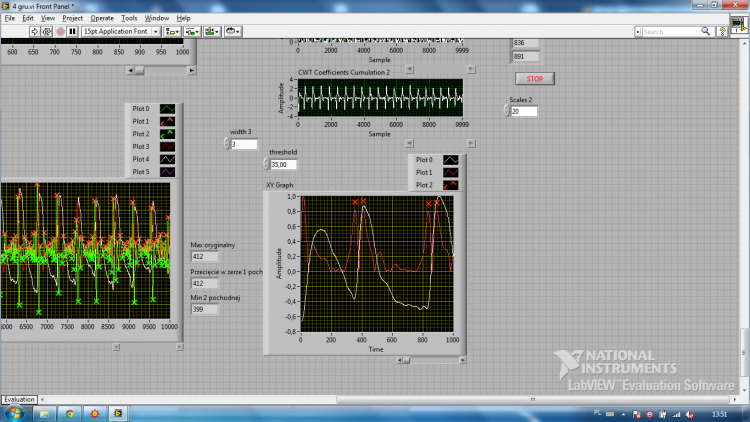Click the Min 2 pochodnej indicator 399

pos(205,310)
